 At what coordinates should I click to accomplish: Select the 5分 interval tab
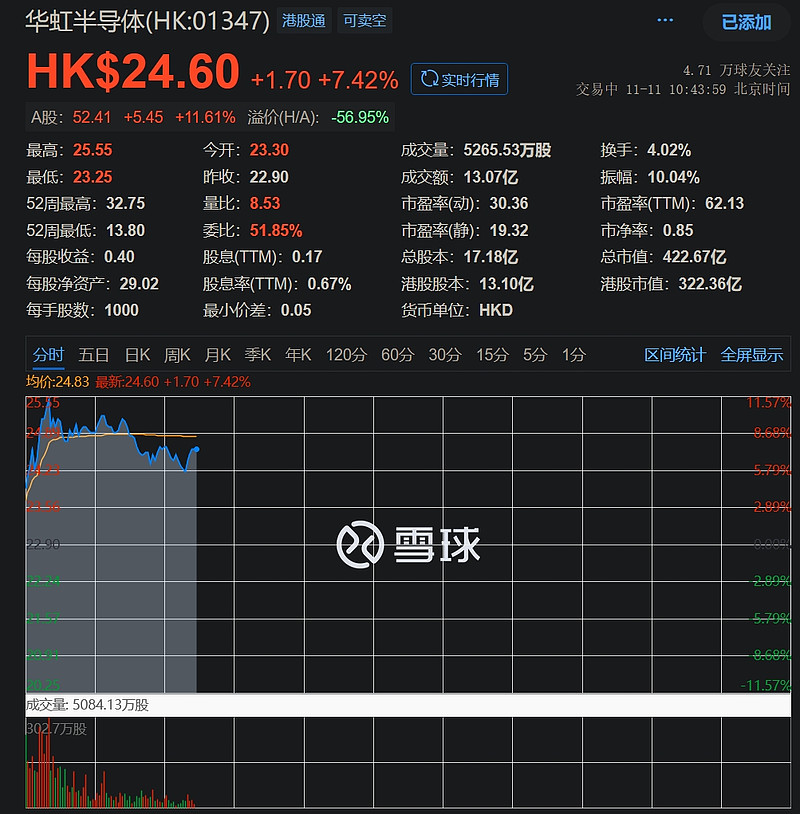(535, 355)
